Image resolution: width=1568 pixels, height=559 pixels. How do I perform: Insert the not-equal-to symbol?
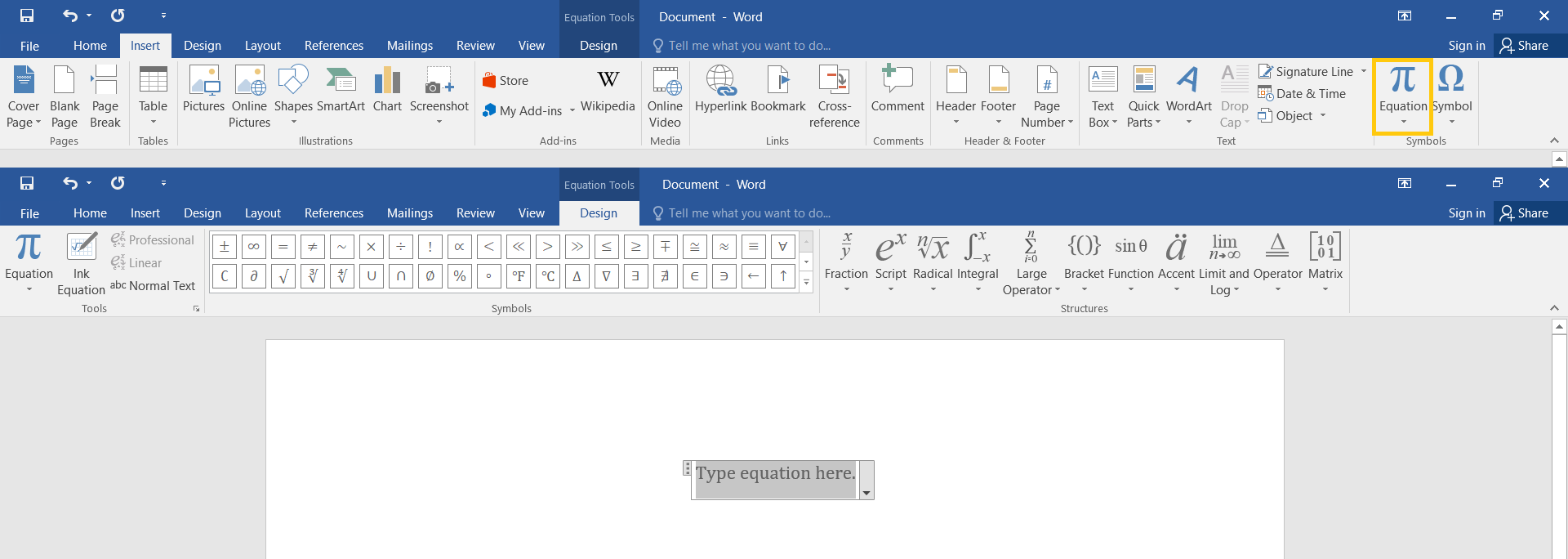point(313,246)
